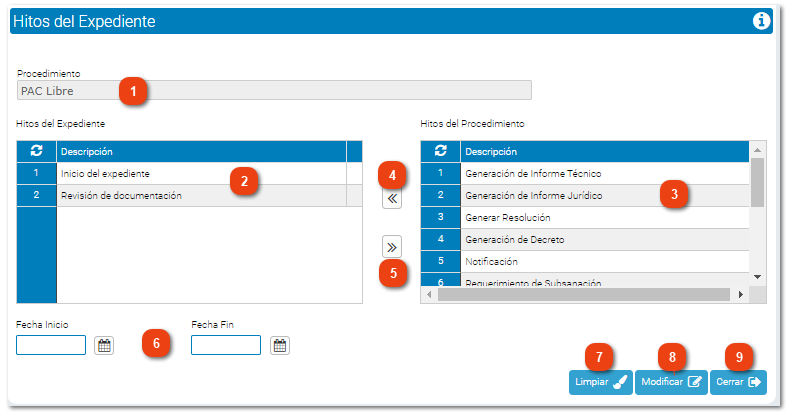Select Notificación row
This screenshot has width=789, height=415.
[585, 262]
